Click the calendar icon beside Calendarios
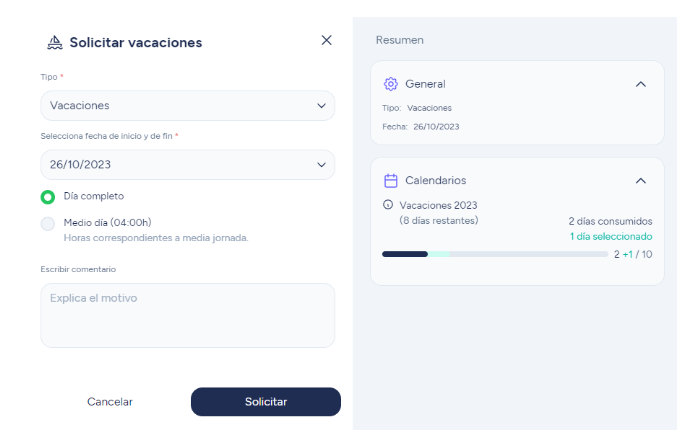685x445 pixels. tap(391, 180)
